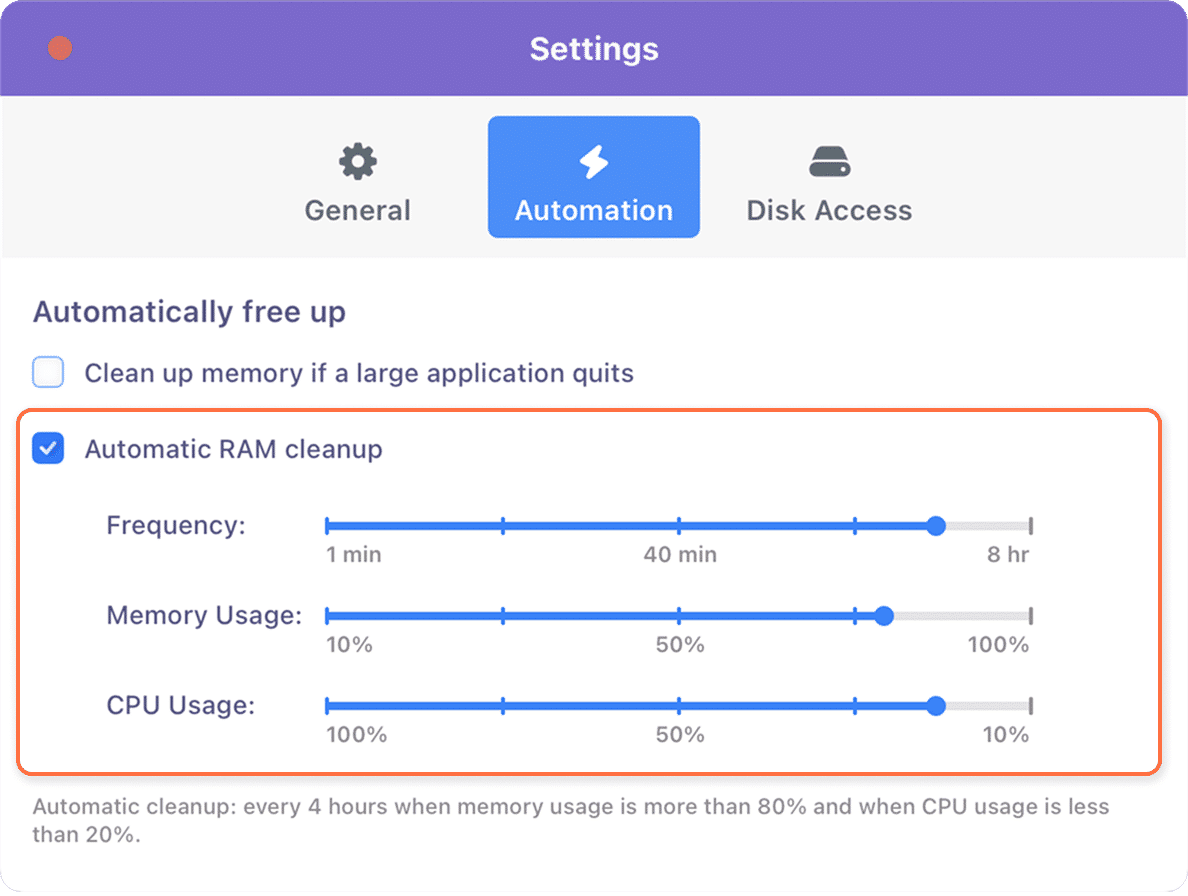Click the '100%' label under CPU Usage
Image resolution: width=1188 pixels, height=896 pixels.
tap(356, 735)
